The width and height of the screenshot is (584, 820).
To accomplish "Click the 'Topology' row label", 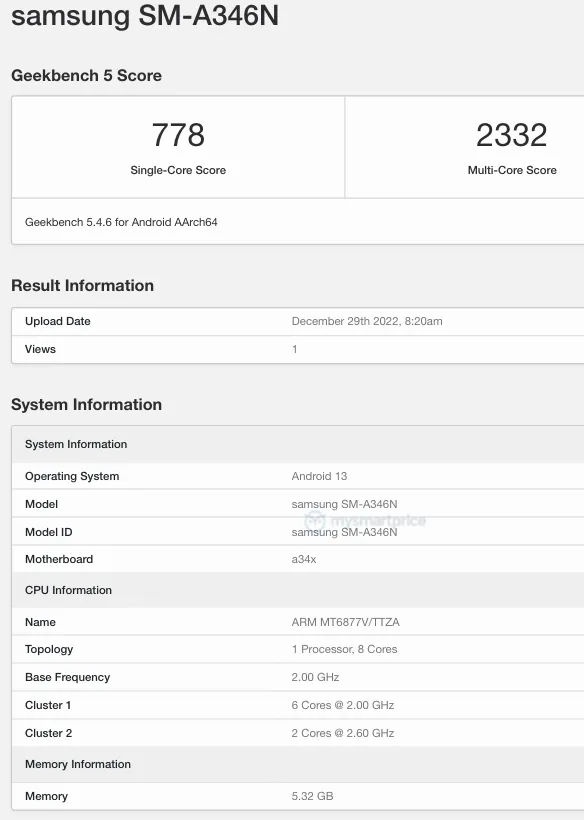I will (49, 649).
